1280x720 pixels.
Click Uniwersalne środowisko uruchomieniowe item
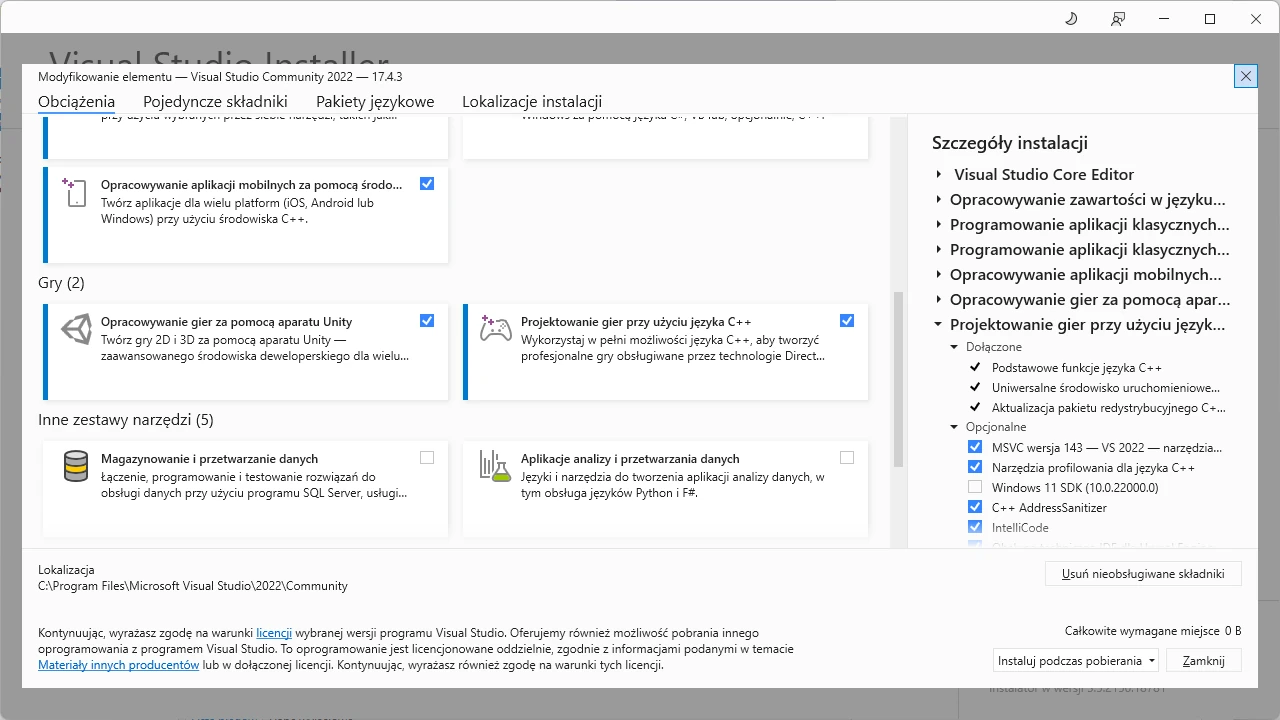(1106, 387)
